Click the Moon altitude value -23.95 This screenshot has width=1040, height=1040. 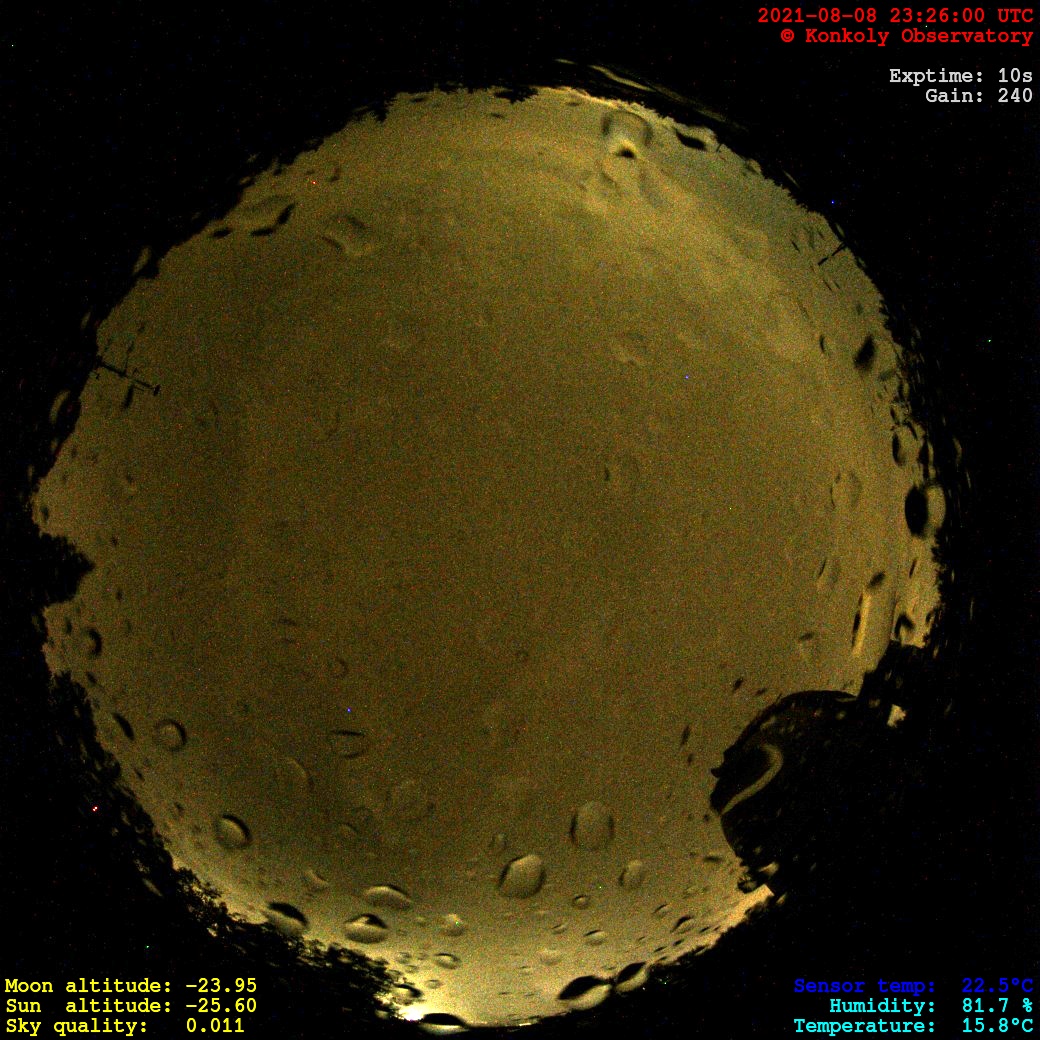(221, 986)
